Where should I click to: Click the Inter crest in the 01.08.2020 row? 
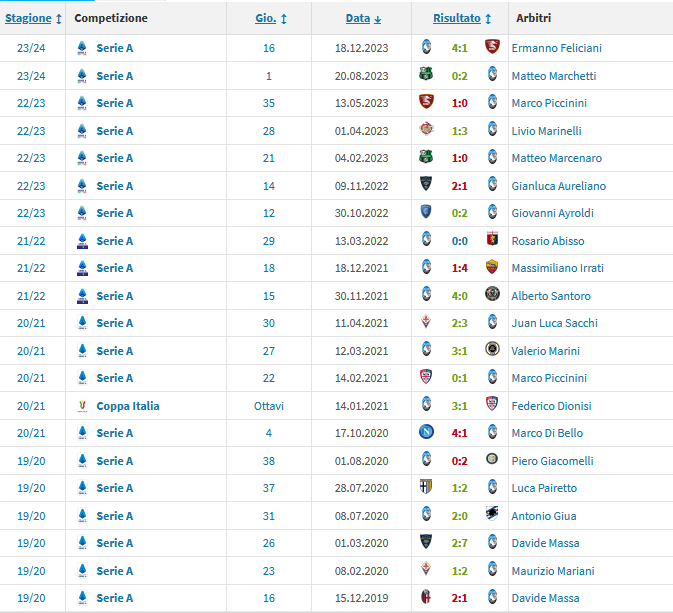click(x=492, y=461)
